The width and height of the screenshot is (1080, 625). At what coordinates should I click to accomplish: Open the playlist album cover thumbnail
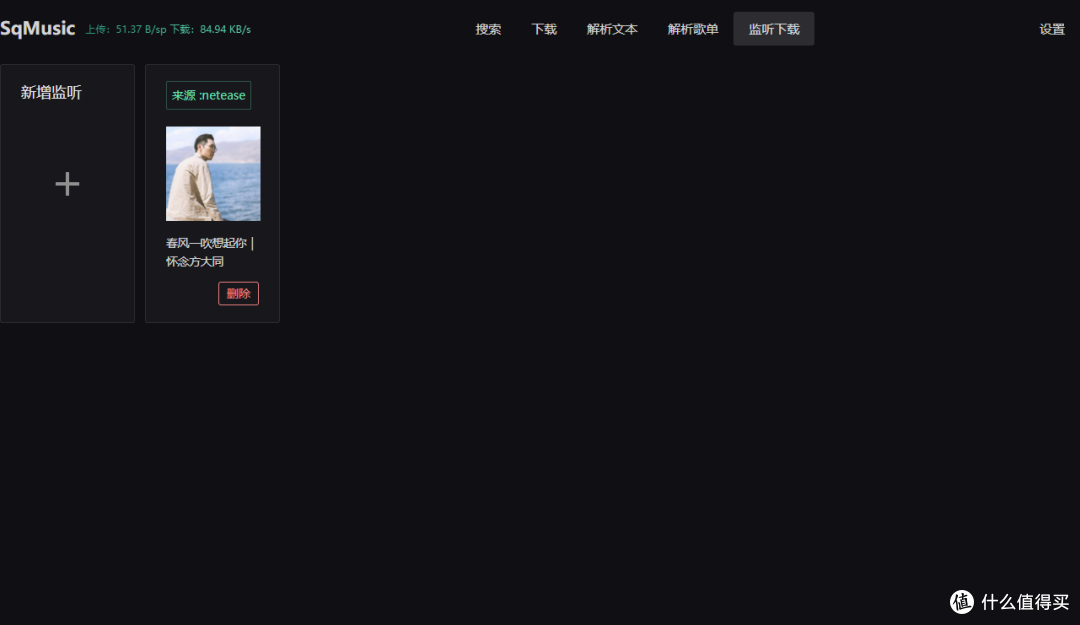pyautogui.click(x=213, y=173)
